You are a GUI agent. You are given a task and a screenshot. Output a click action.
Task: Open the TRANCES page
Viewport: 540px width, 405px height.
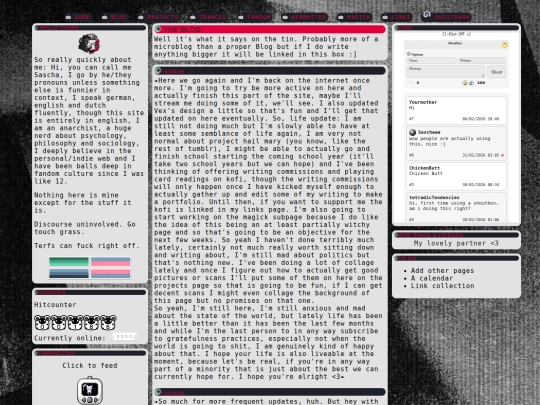tap(212, 17)
